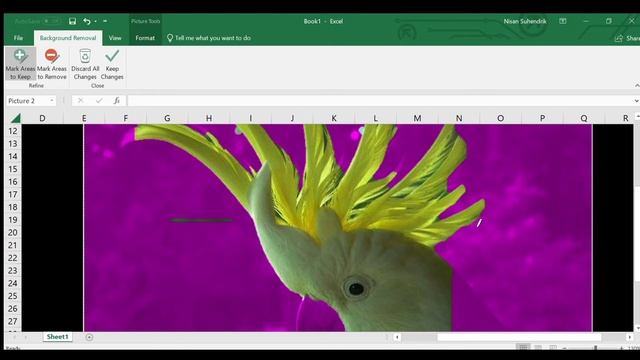Select row 25 header
This screenshot has width=640, height=360.
click(13, 296)
